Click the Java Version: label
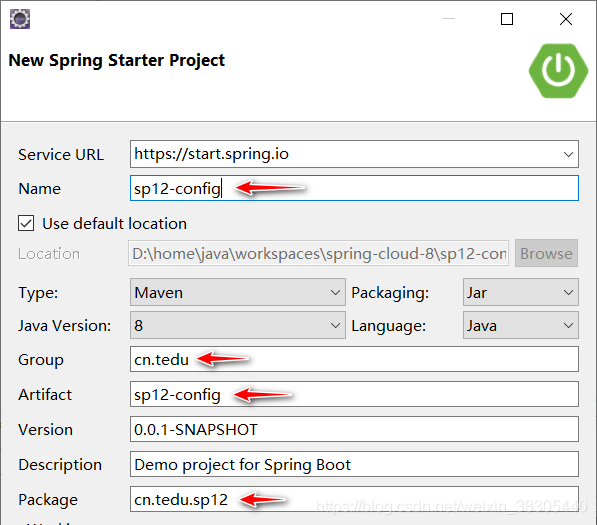597x525 pixels. pos(65,326)
